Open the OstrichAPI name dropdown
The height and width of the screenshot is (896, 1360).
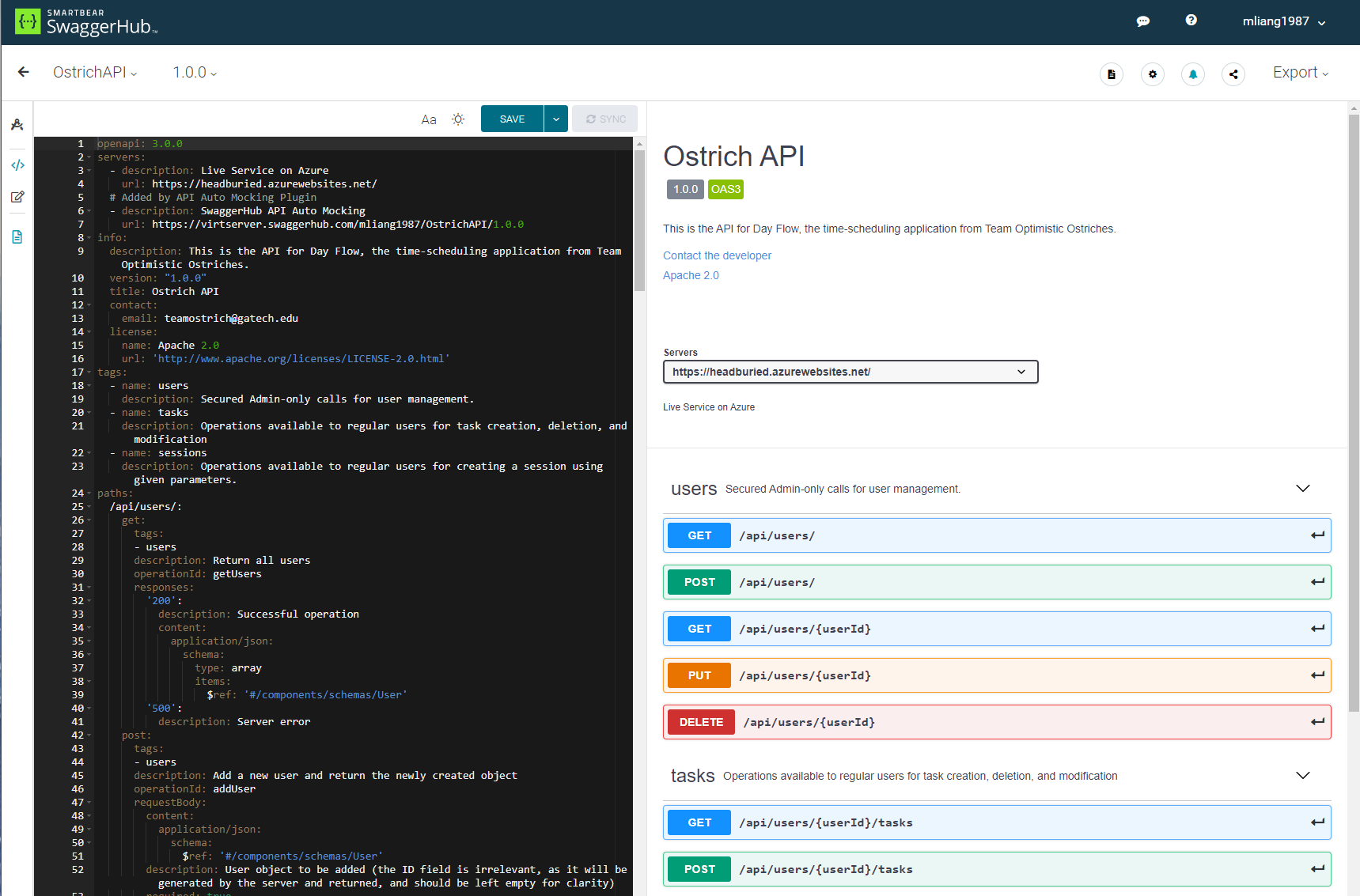[x=95, y=73]
